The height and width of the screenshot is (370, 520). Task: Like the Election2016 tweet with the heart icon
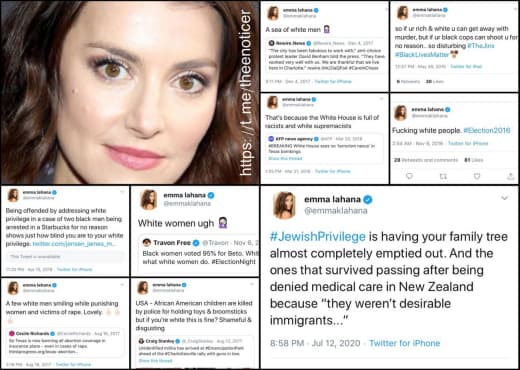[477, 176]
